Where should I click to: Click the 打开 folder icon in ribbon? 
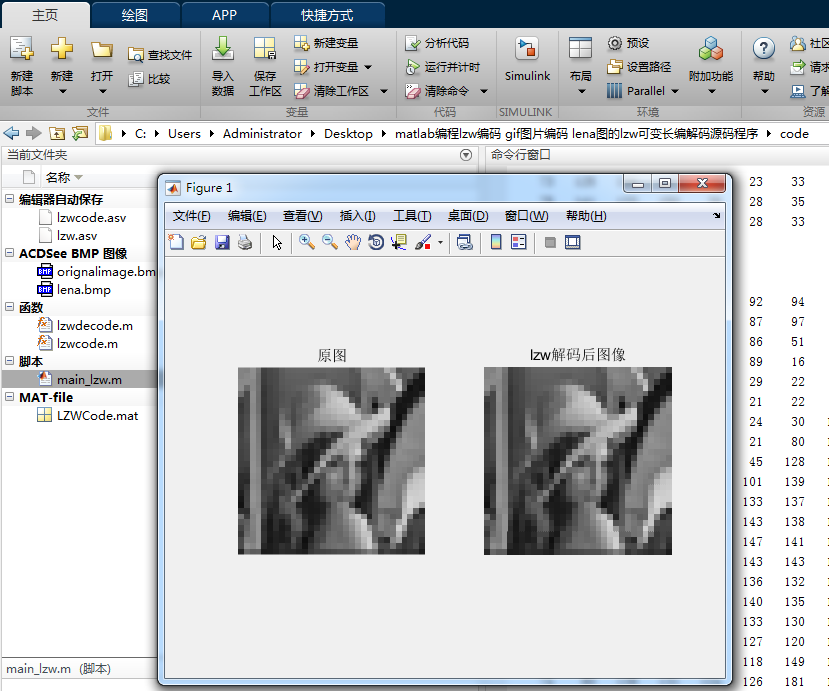coord(102,50)
